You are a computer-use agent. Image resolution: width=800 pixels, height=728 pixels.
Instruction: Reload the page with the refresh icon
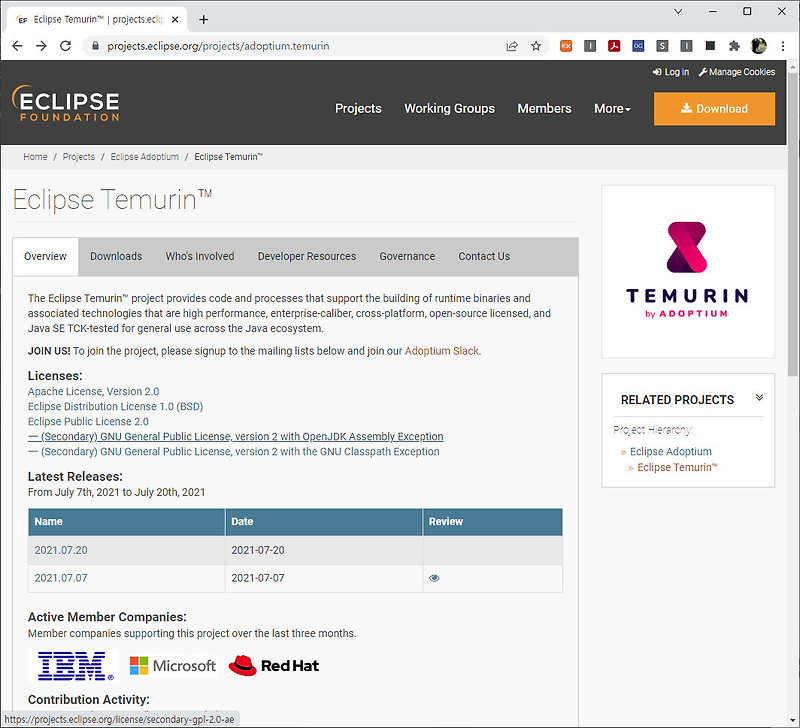tap(65, 46)
